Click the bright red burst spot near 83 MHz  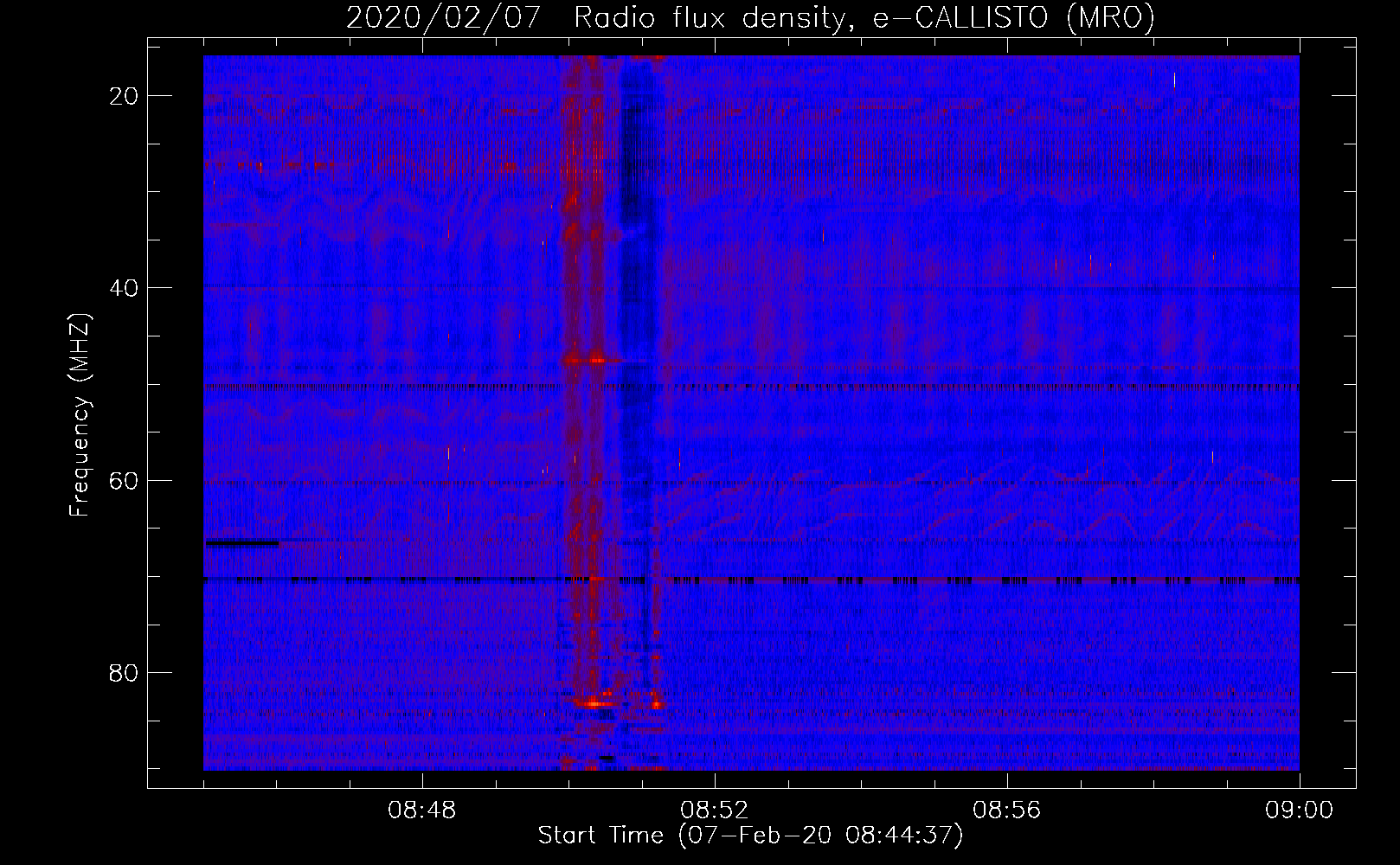(x=595, y=703)
